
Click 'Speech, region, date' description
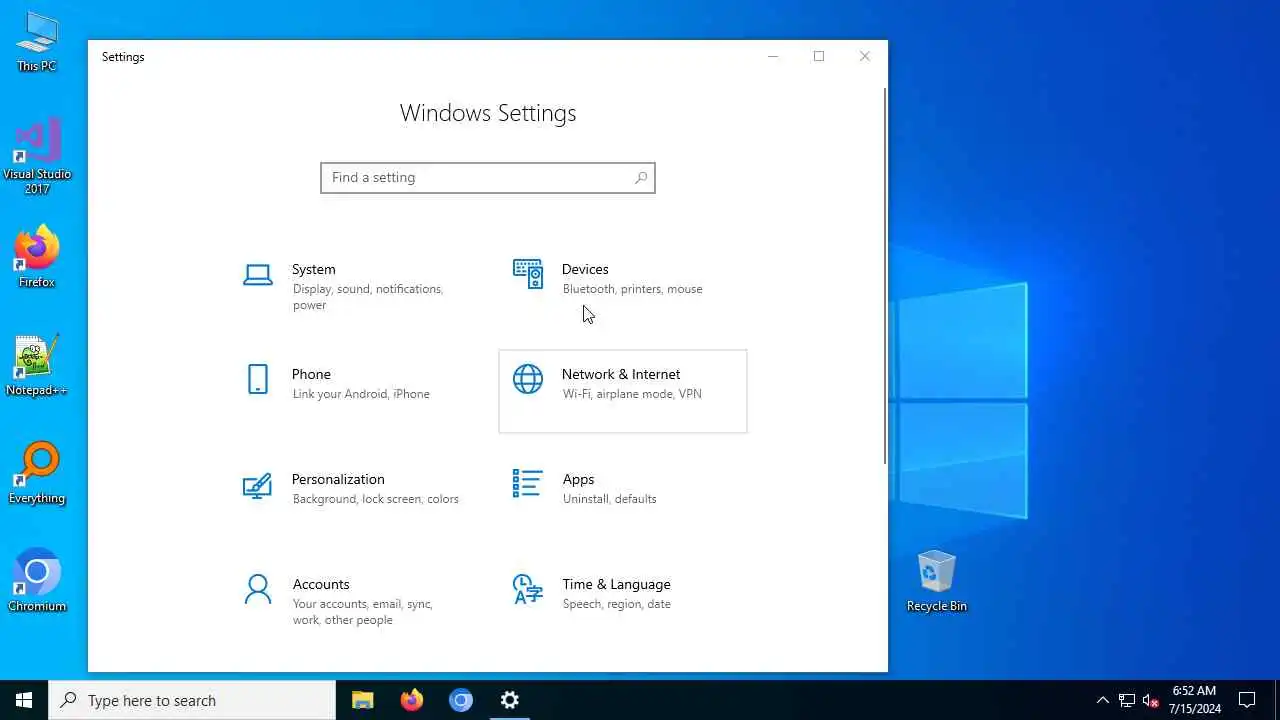coord(616,604)
